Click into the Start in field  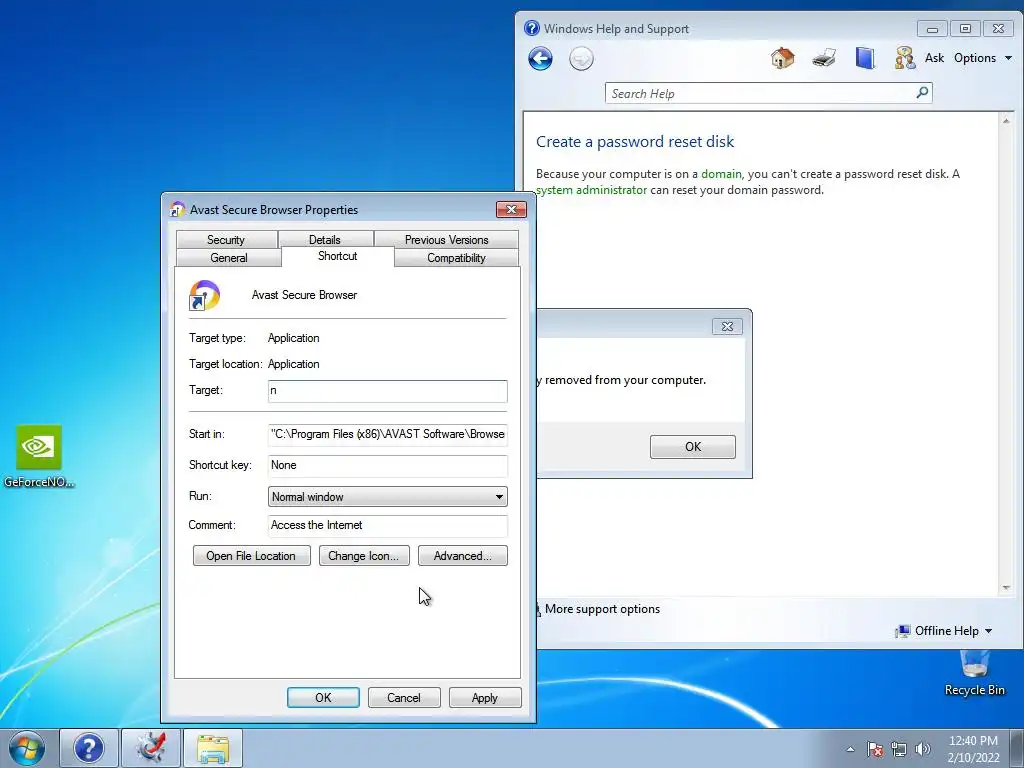387,434
